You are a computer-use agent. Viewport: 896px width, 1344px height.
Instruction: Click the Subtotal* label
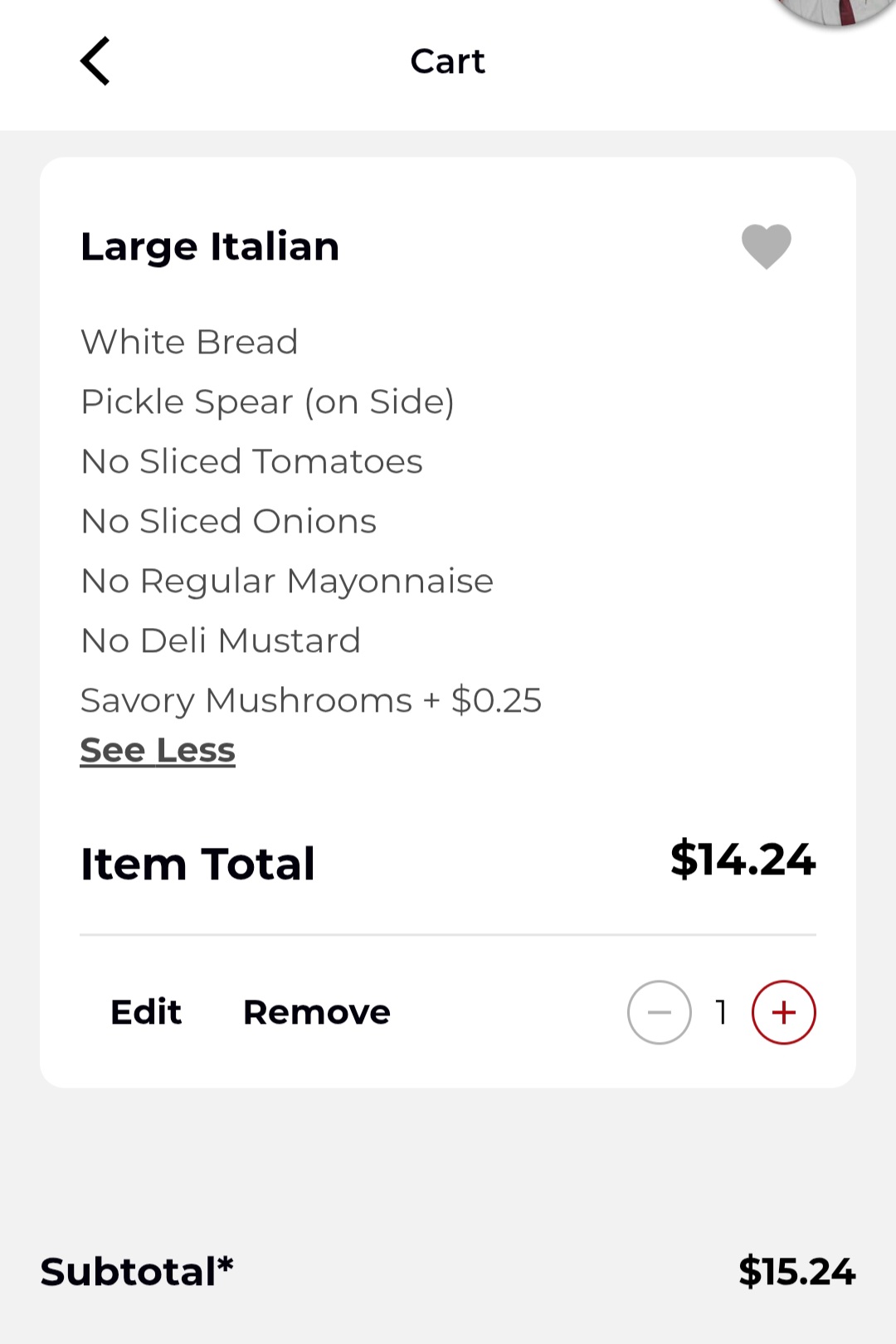(x=137, y=1272)
